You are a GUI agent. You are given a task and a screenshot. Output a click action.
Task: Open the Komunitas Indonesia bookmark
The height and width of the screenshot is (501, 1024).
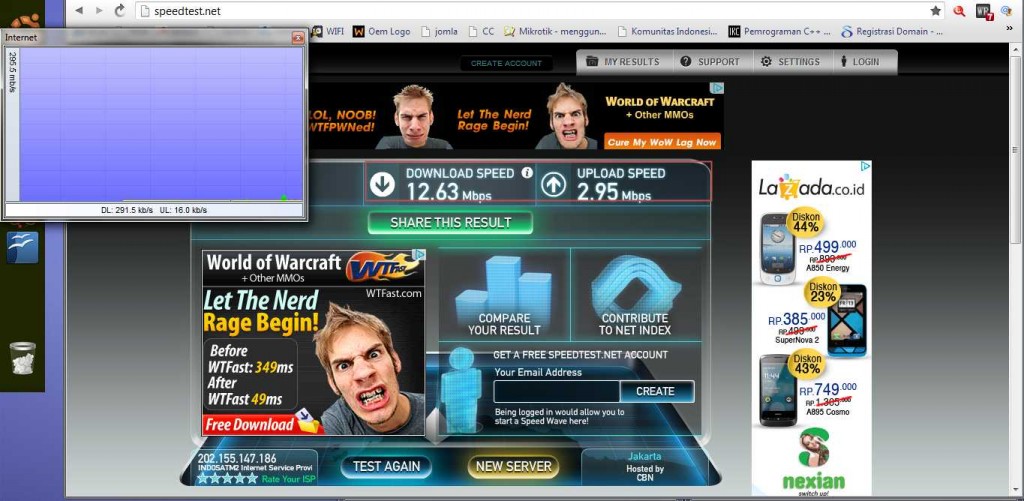point(667,31)
